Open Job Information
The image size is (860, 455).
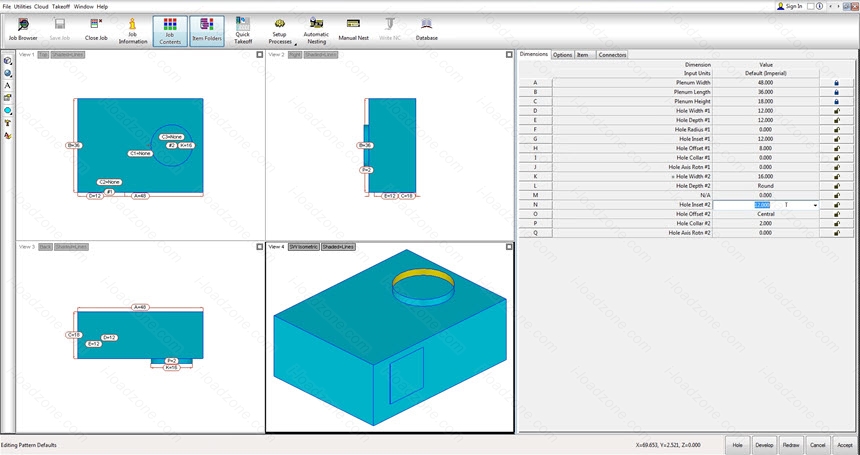click(133, 31)
